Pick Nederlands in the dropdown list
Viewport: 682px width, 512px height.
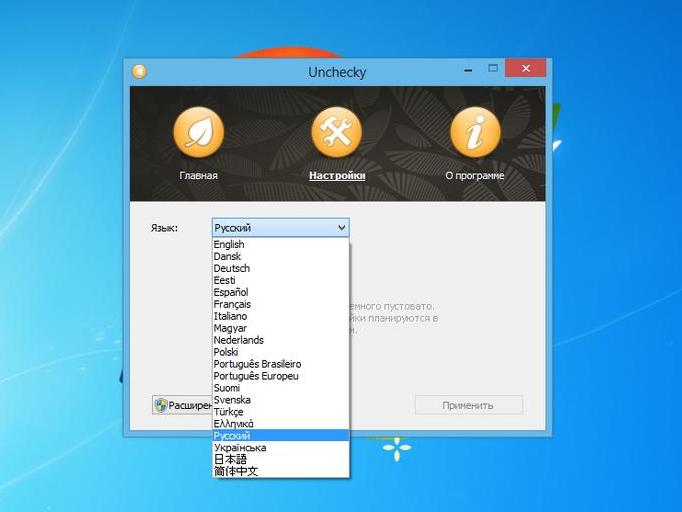pyautogui.click(x=281, y=340)
